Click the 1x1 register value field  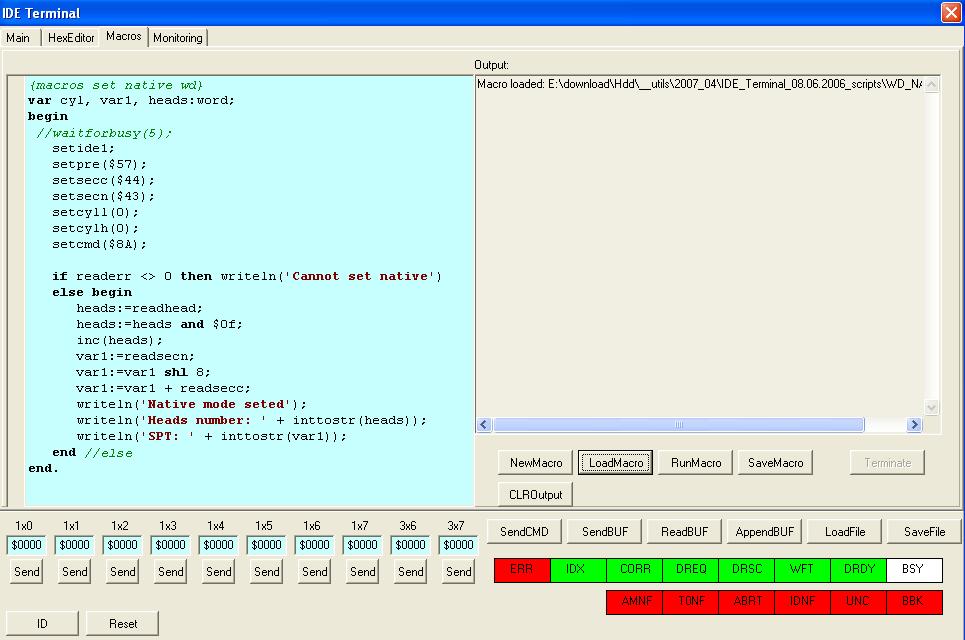click(x=74, y=545)
